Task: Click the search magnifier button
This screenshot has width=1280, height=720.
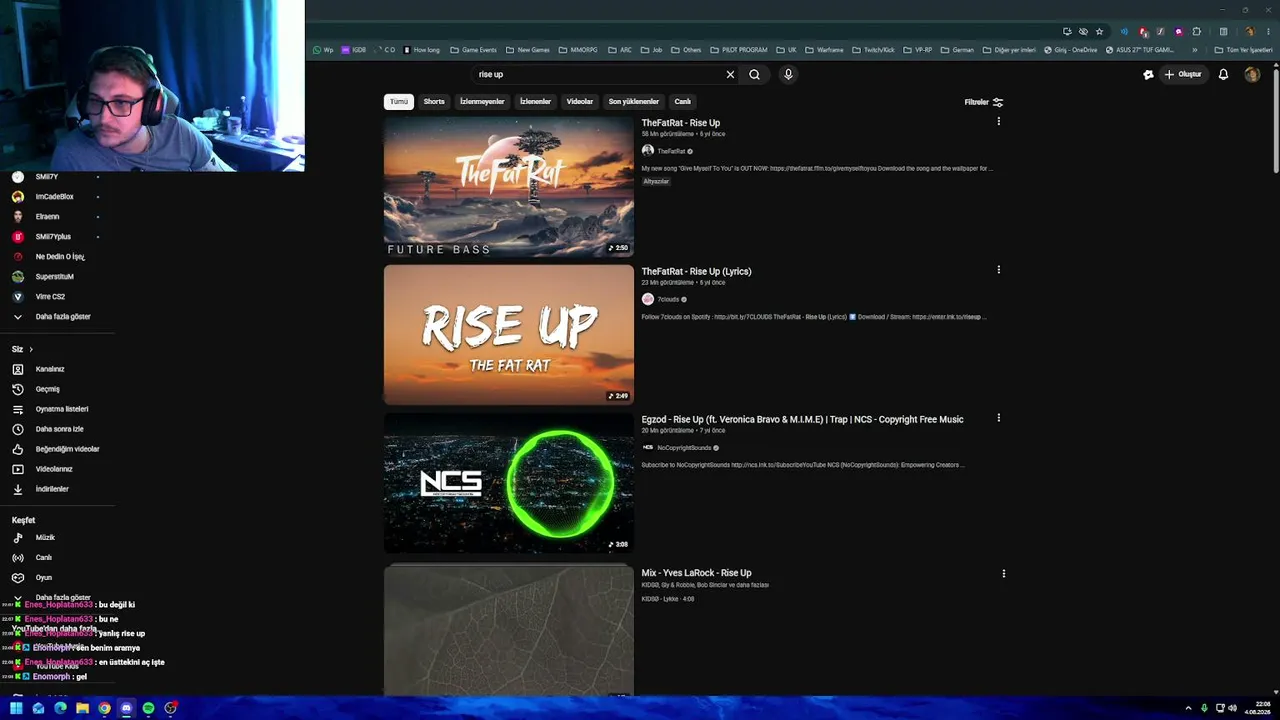Action: 755,74
